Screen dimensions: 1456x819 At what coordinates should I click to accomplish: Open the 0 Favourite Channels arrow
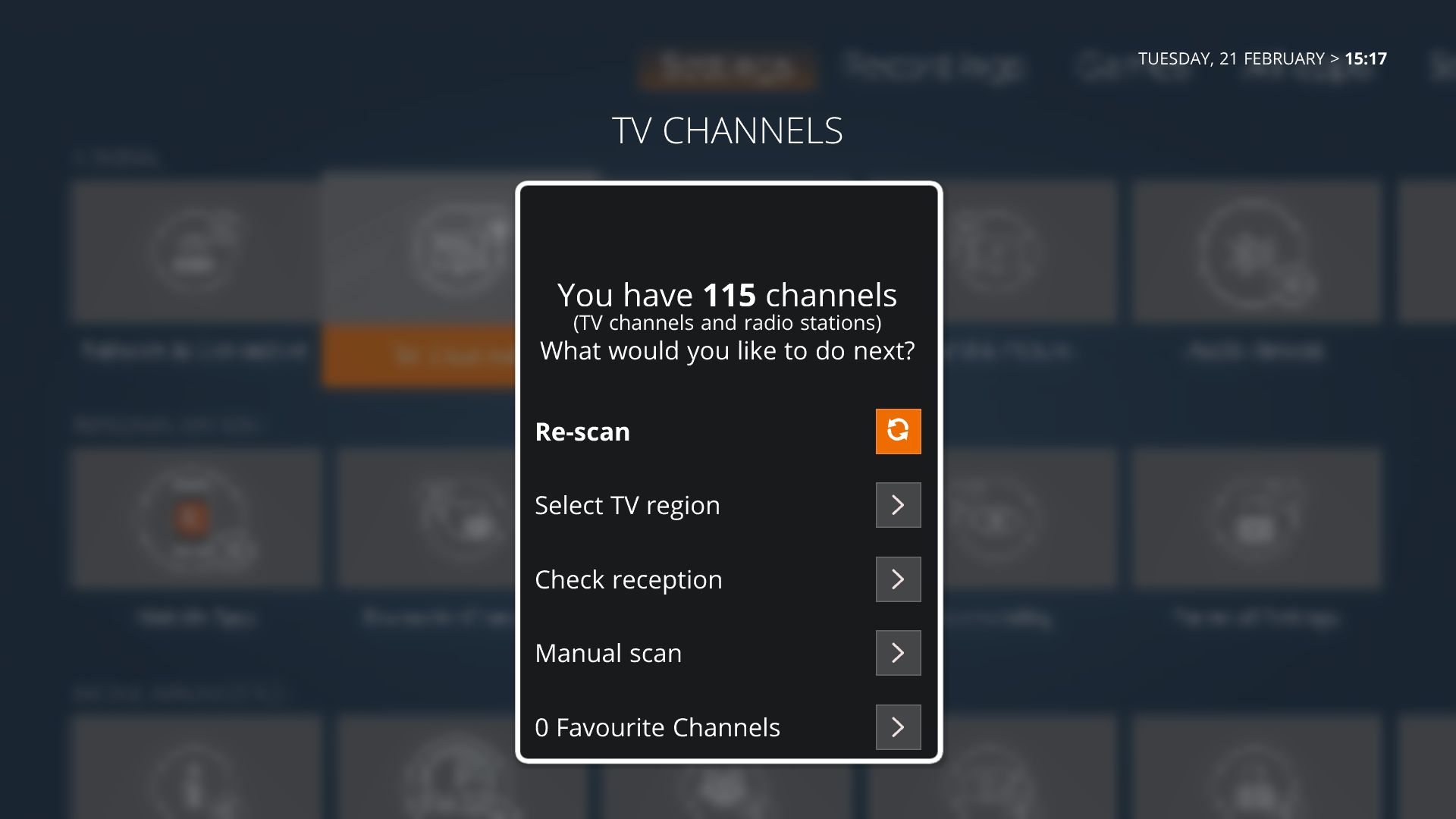898,727
